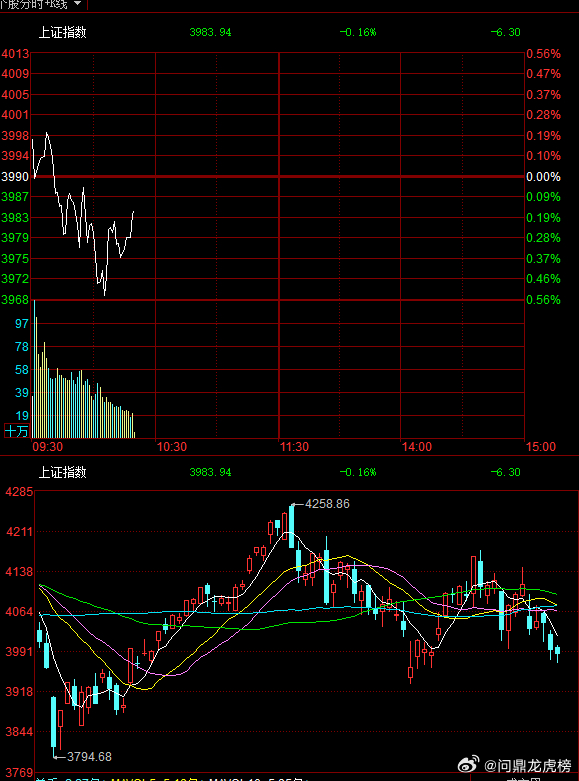Click the red 0.47% percent axis label

point(543,74)
